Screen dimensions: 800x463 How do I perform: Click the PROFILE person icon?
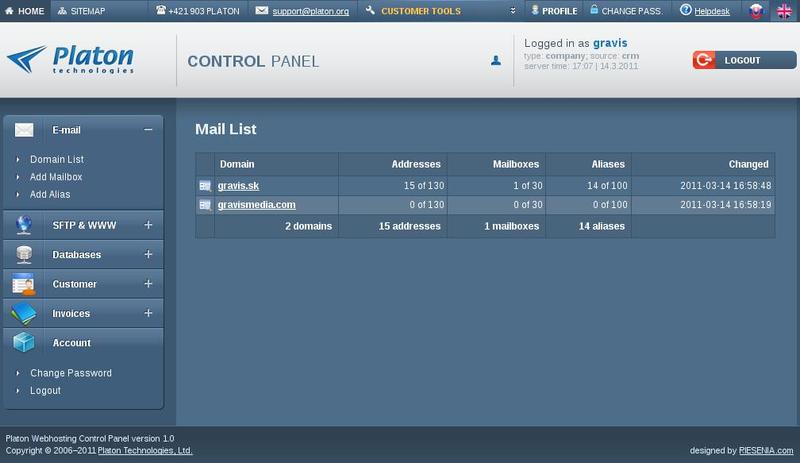point(535,10)
